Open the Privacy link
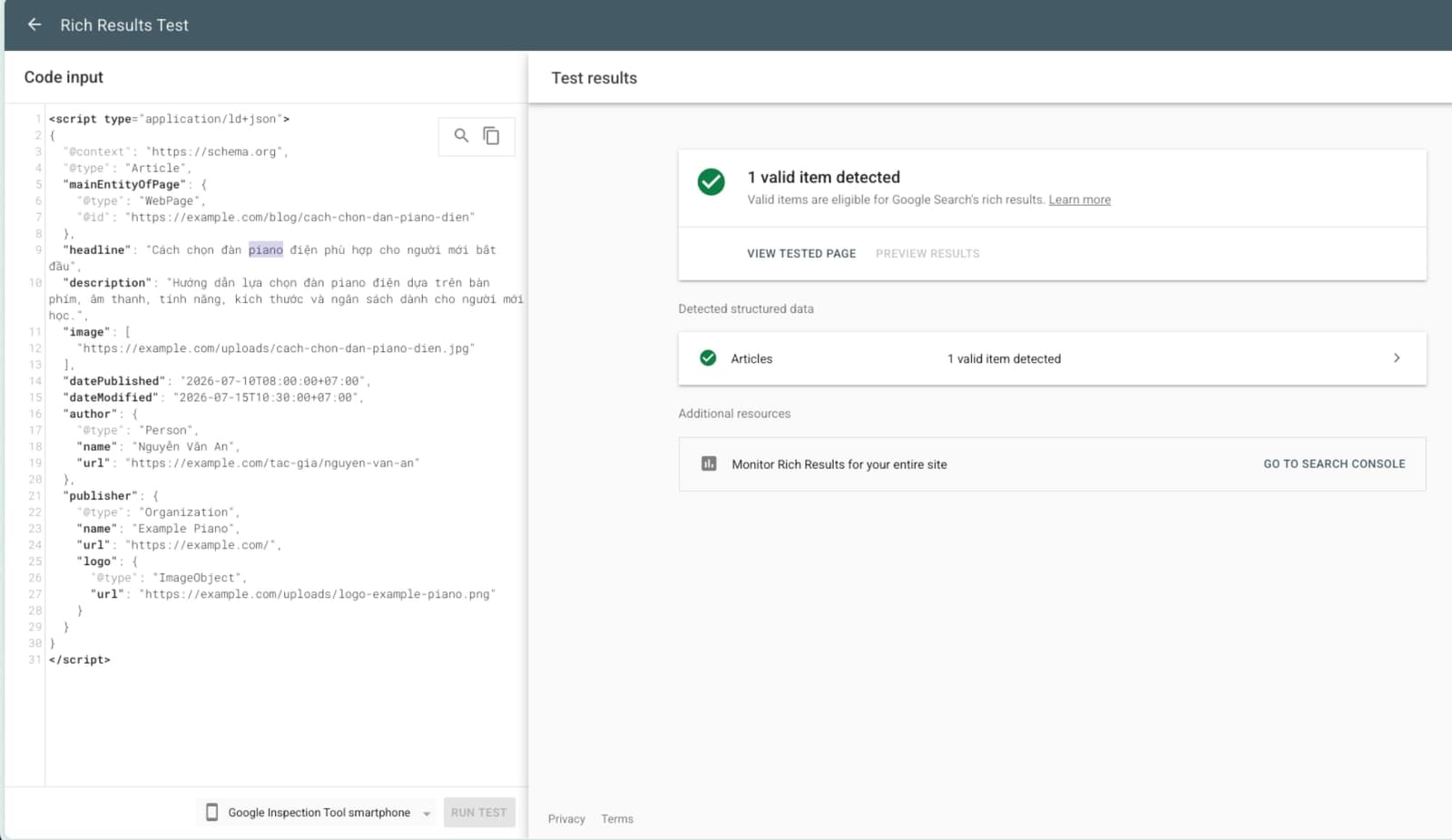Screen dimensions: 1452x840 click(x=566, y=818)
